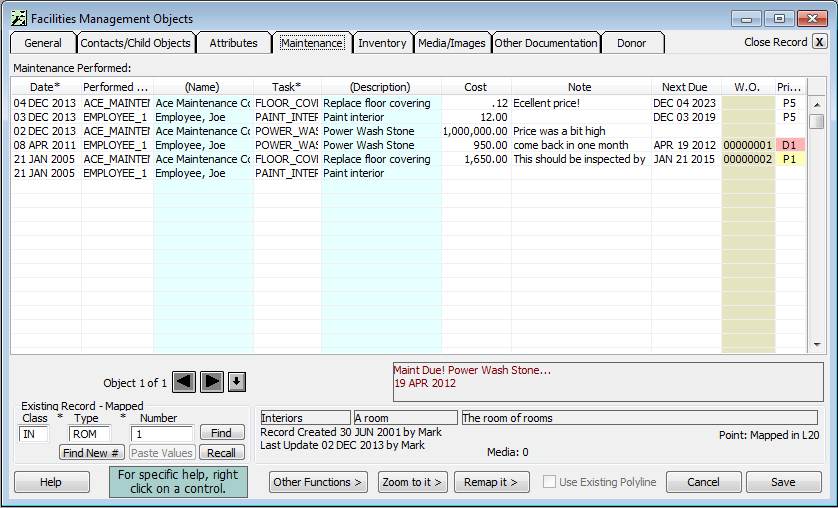Click scrollbar down arrow in maintenance grid
The height and width of the screenshot is (508, 838).
[x=817, y=345]
